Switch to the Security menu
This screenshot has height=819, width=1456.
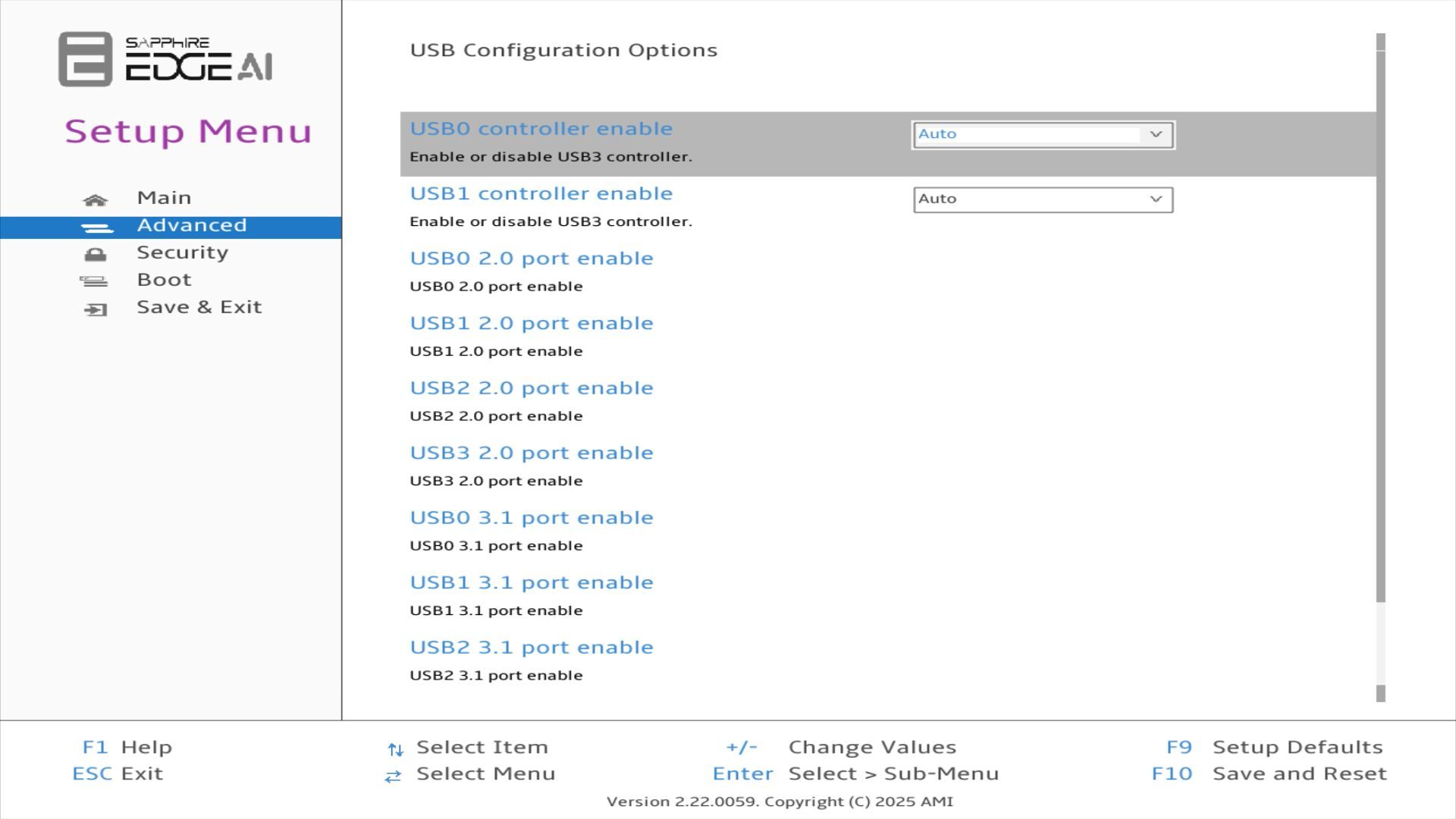(182, 253)
